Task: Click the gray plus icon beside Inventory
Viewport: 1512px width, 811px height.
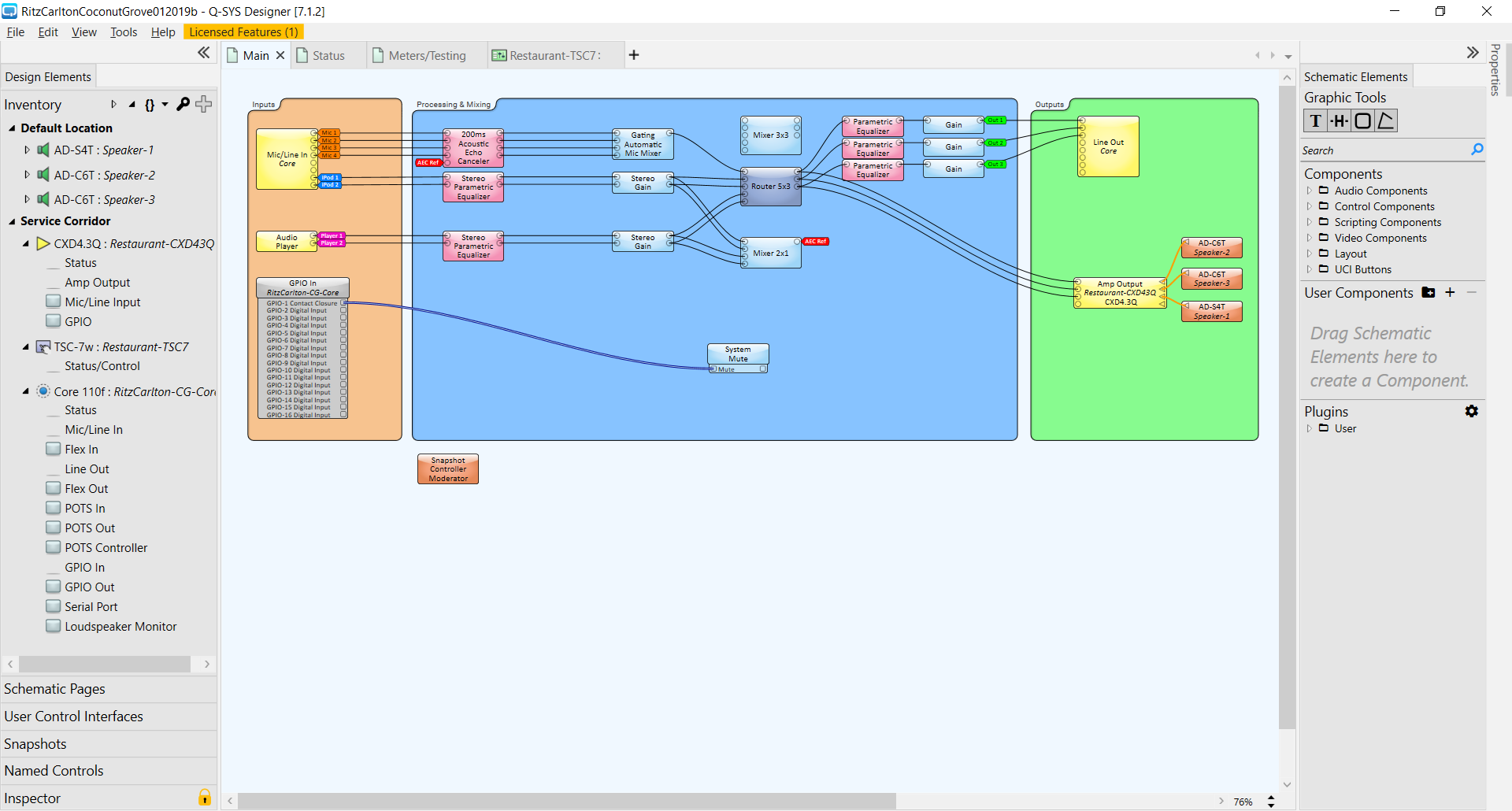Action: (x=204, y=104)
